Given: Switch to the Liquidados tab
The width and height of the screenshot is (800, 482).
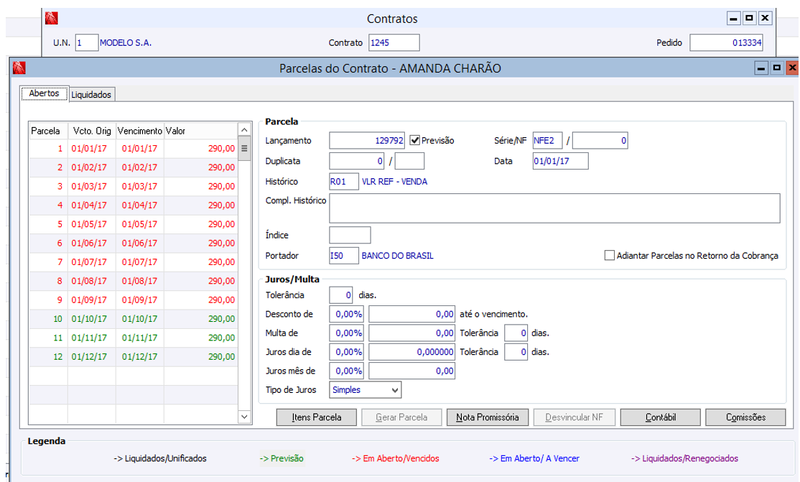Looking at the screenshot, I should [91, 94].
